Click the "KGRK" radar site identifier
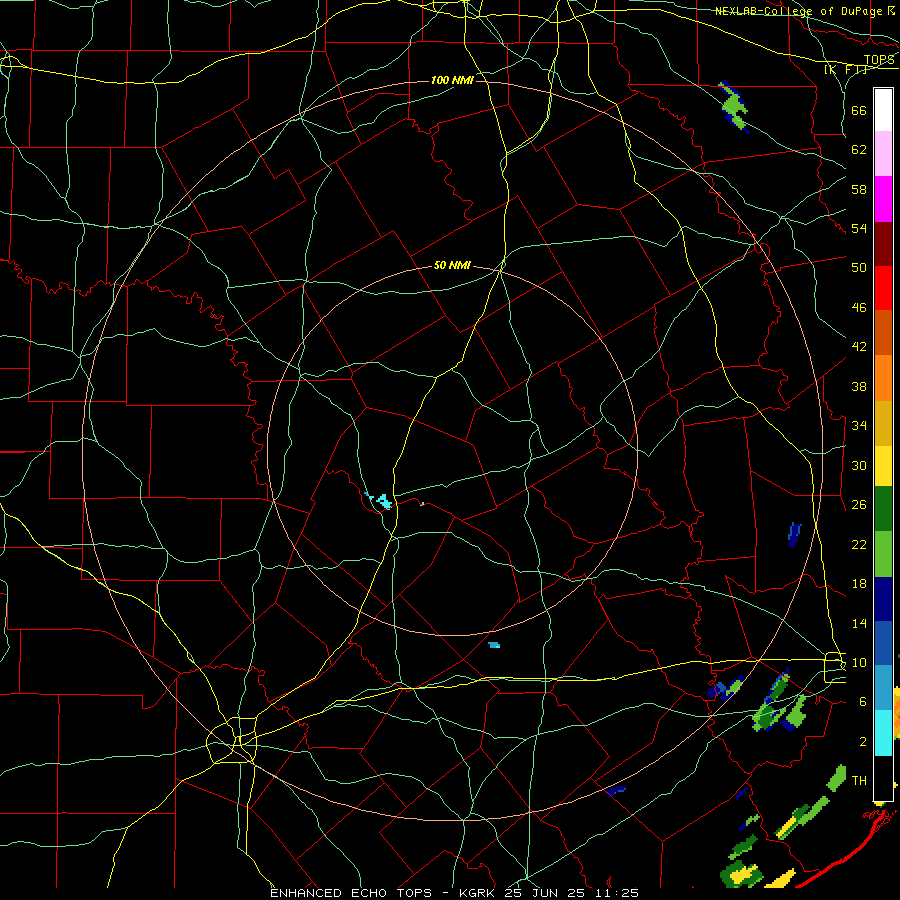Screen dimensions: 900x900 [x=478, y=893]
